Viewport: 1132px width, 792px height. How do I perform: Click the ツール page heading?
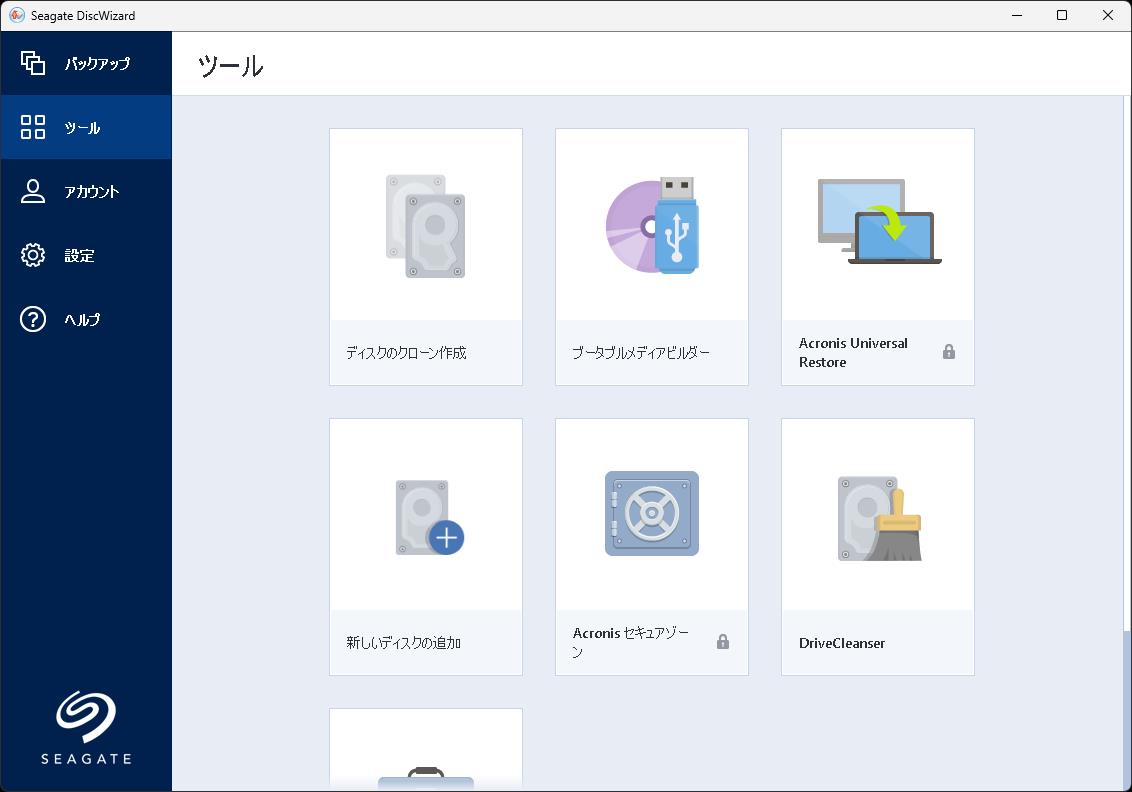230,65
